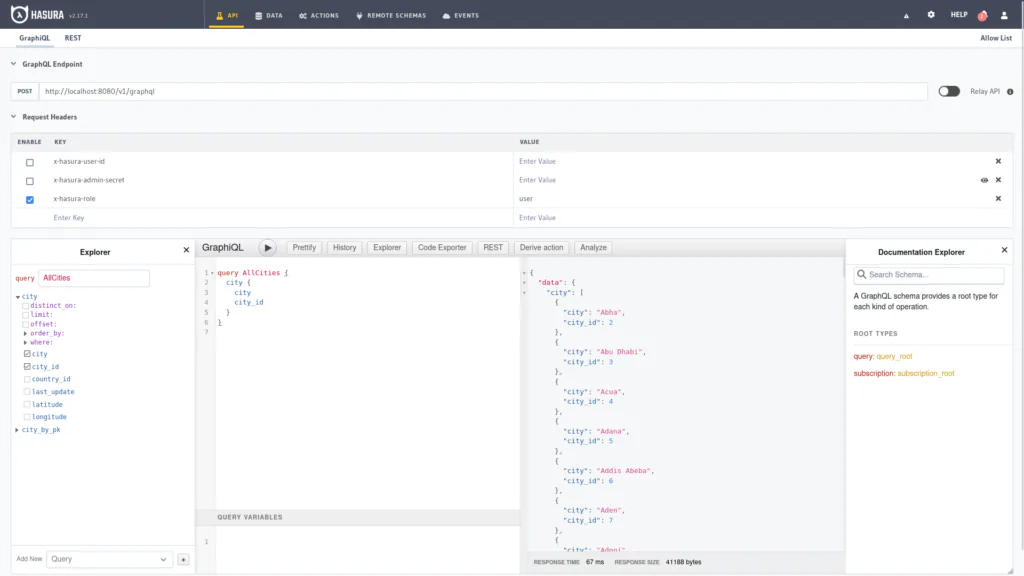This screenshot has width=1024, height=576.
Task: Collapse the GraphQL Endpoint section
Action: pos(13,64)
